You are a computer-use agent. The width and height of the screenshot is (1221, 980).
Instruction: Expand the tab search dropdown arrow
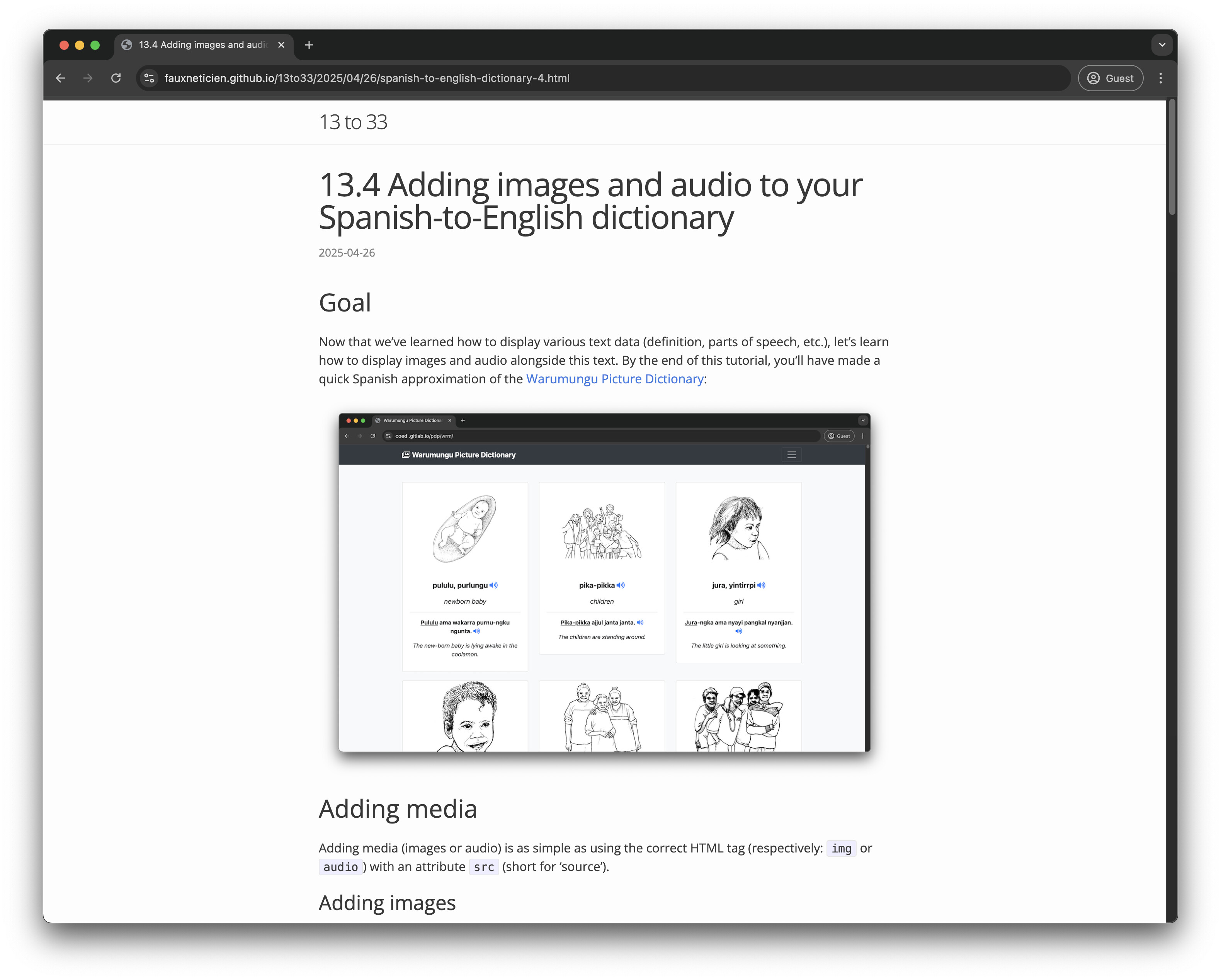point(1161,45)
